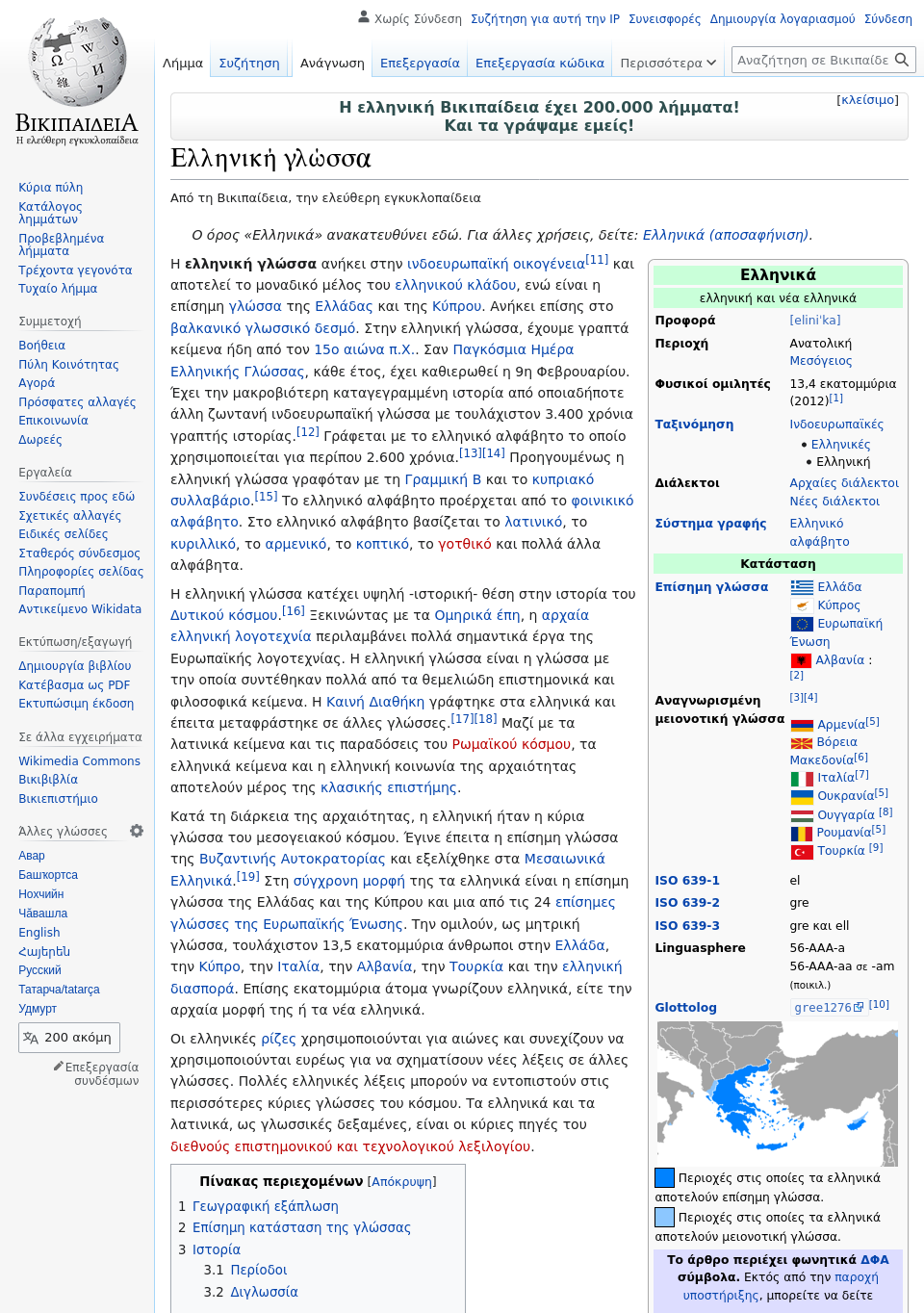Click the Ukraine flag icon

802,796
